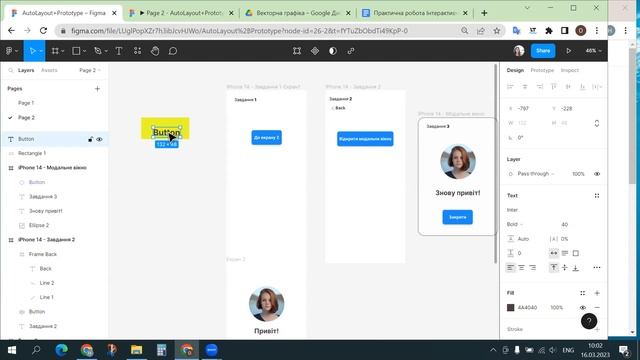Select the Text tool
Image resolution: width=640 pixels, height=360 pixels.
pyautogui.click(x=119, y=51)
